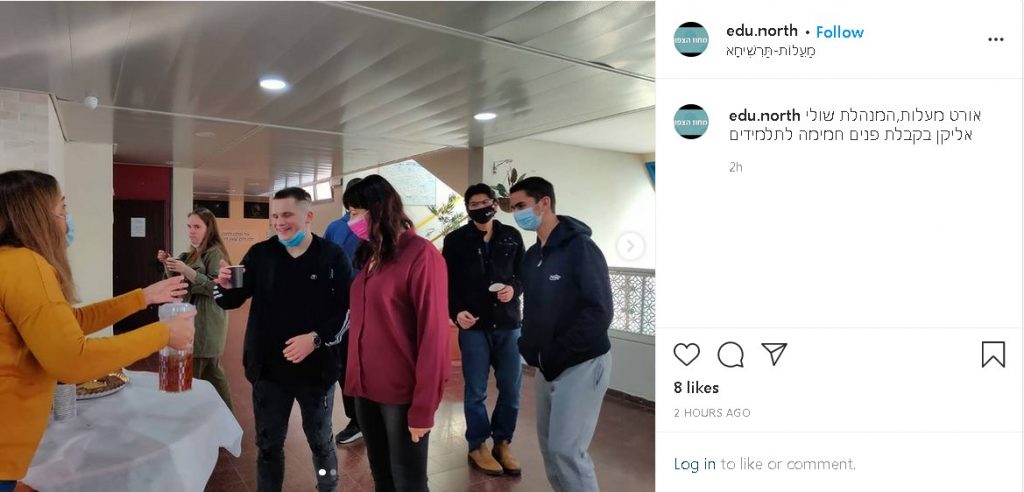Open the edu.north avatar in the post header
The width and height of the screenshot is (1024, 492).
(x=691, y=39)
